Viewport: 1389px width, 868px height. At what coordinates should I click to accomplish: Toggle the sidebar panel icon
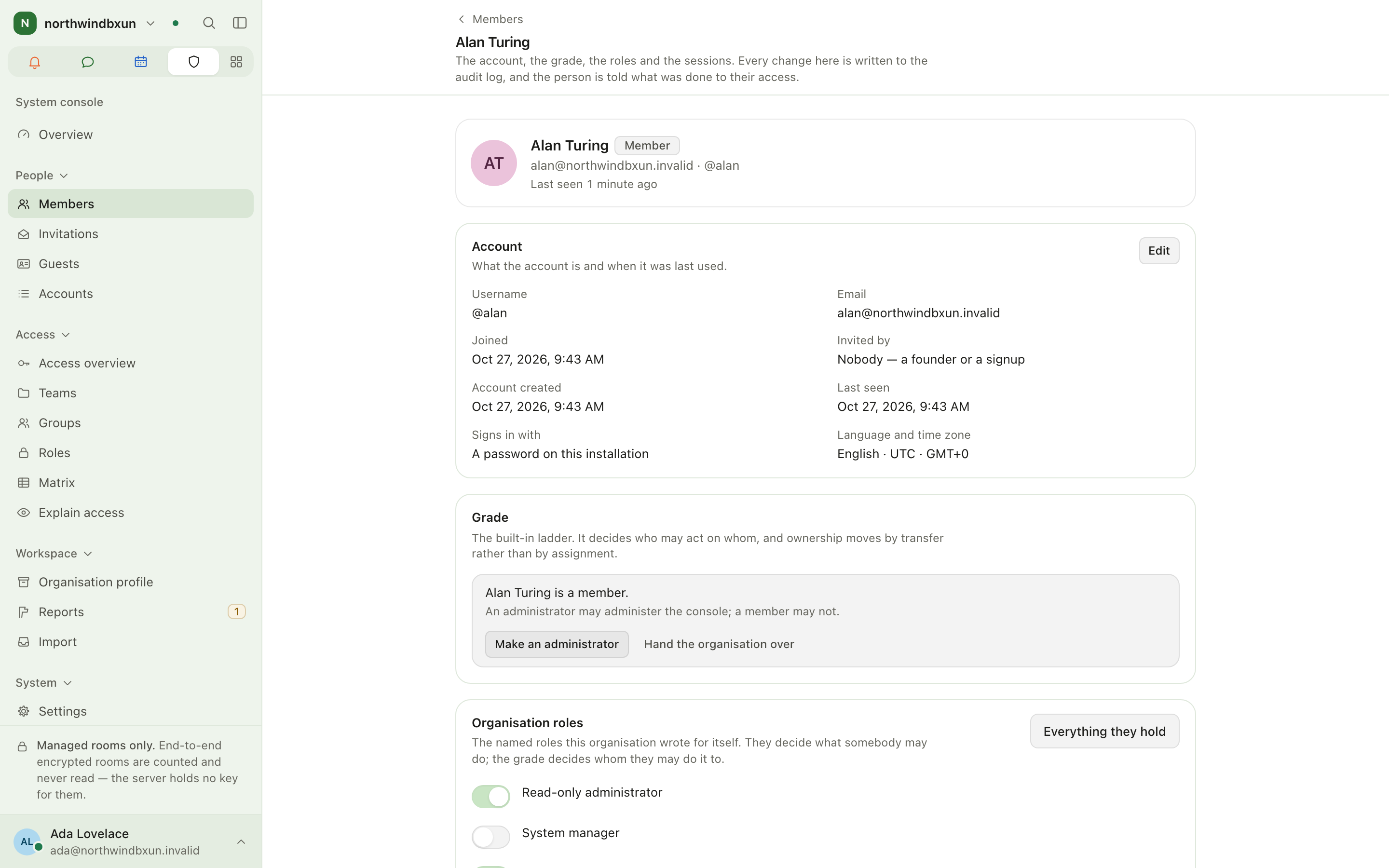tap(240, 23)
